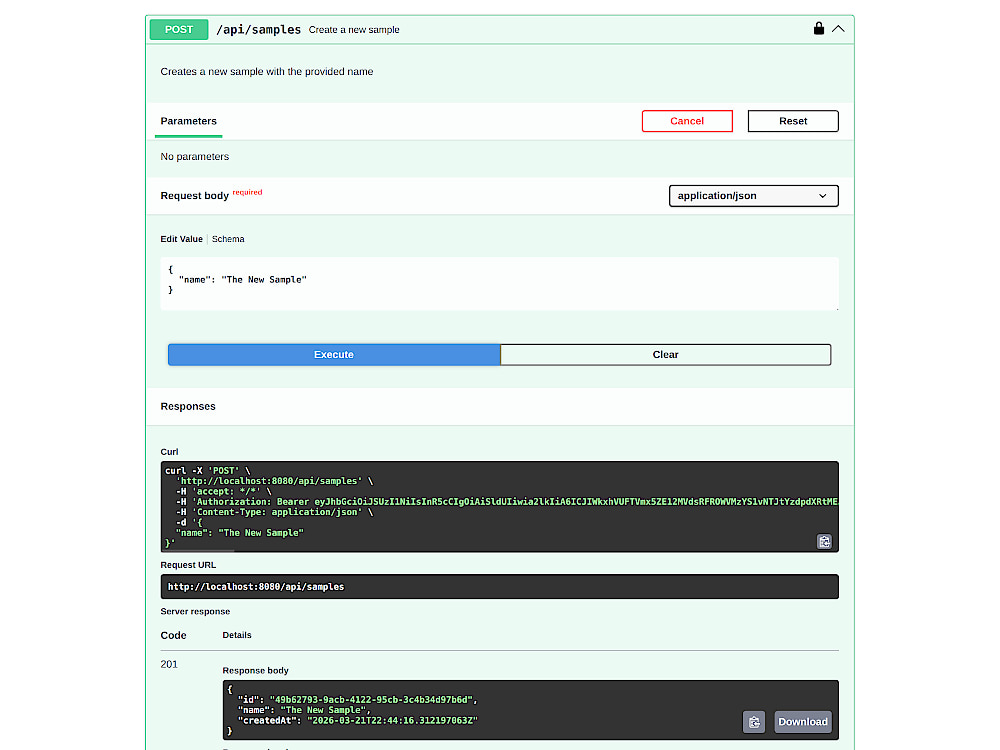The height and width of the screenshot is (750, 1000).
Task: Execute the POST request
Action: [x=334, y=355]
